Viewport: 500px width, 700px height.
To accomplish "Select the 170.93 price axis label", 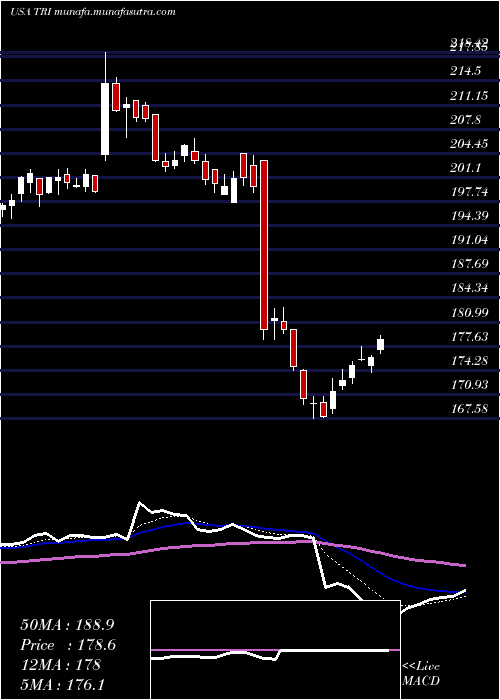I will coord(469,385).
